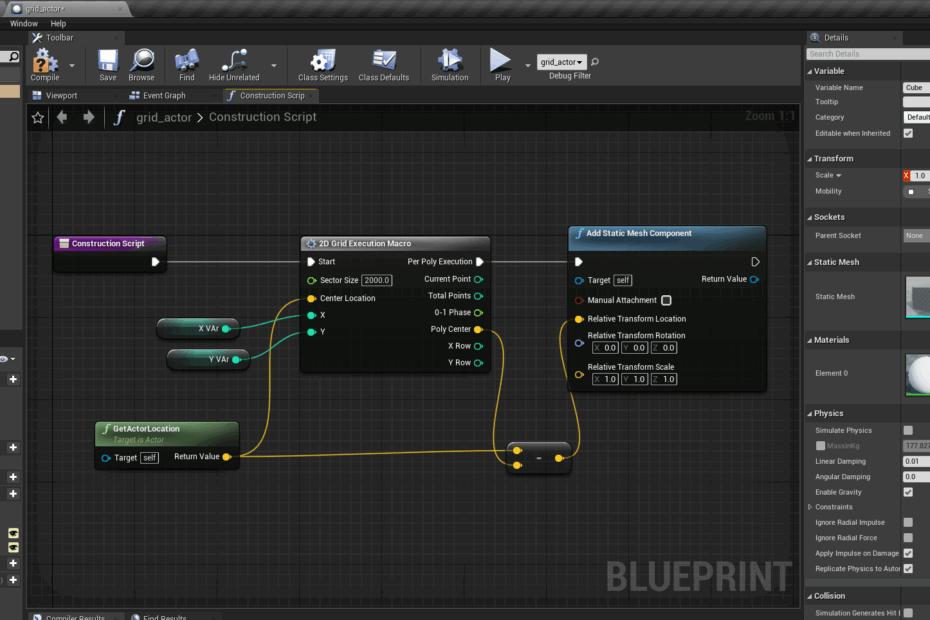930x620 pixels.
Task: Start Simulation mode
Action: coord(450,65)
